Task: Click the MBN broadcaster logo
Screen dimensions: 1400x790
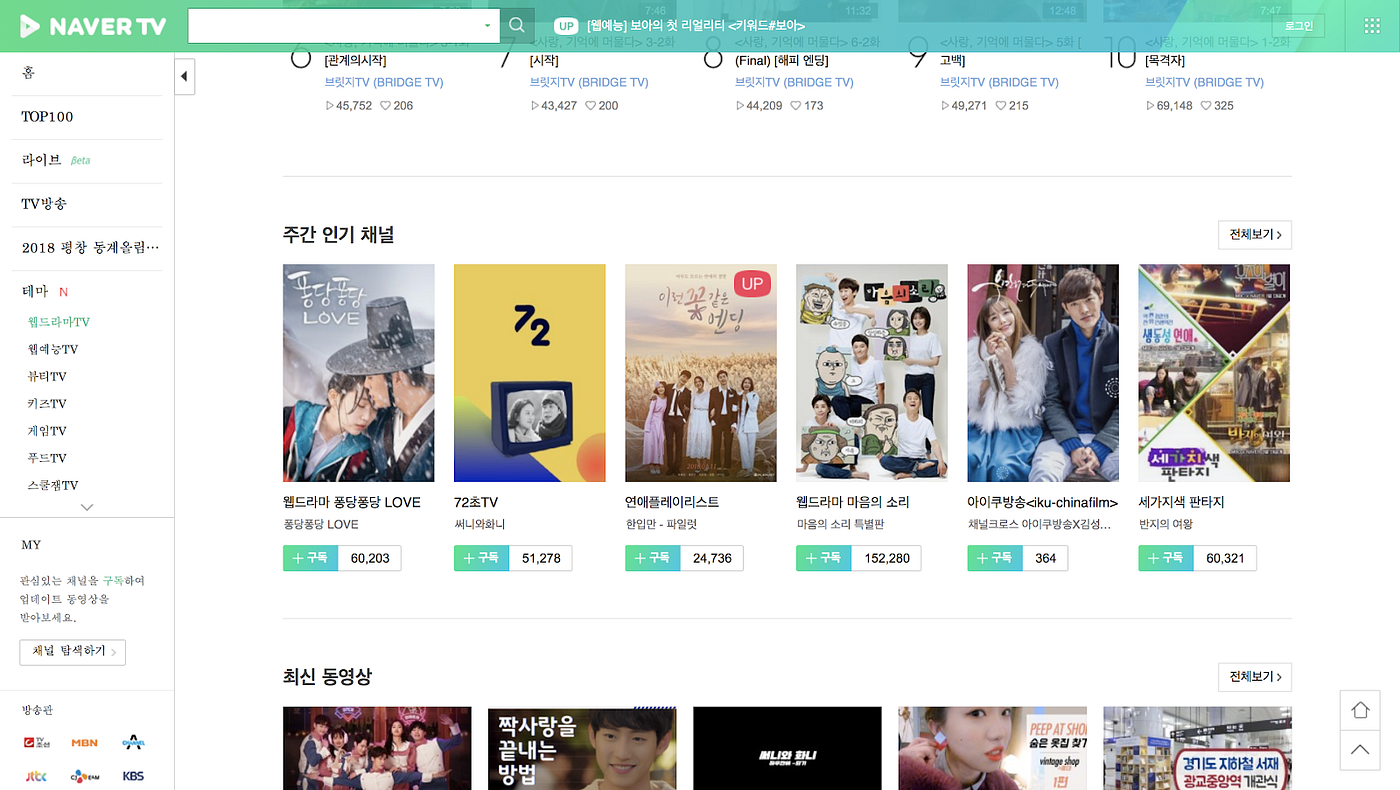Action: (85, 743)
